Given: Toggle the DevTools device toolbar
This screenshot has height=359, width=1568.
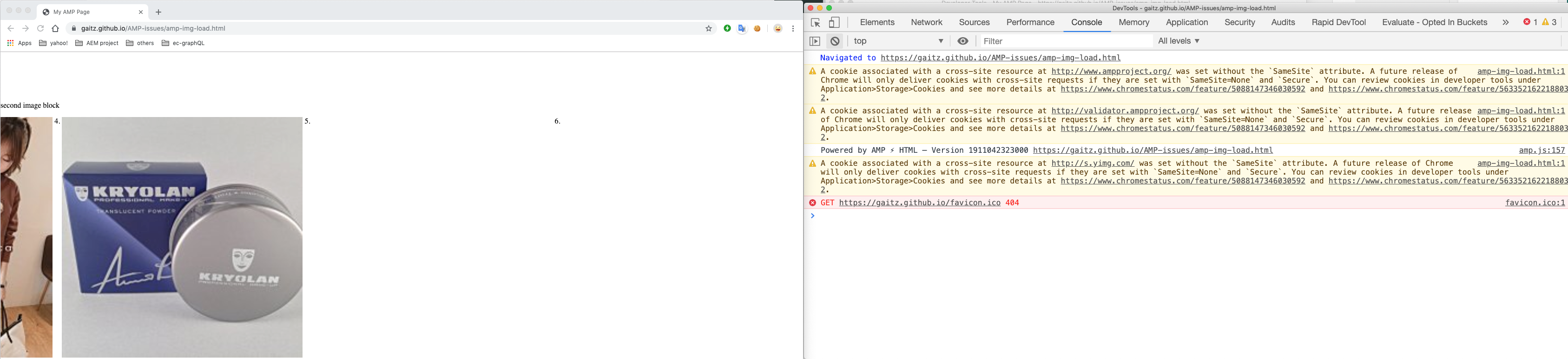Looking at the screenshot, I should tap(835, 22).
